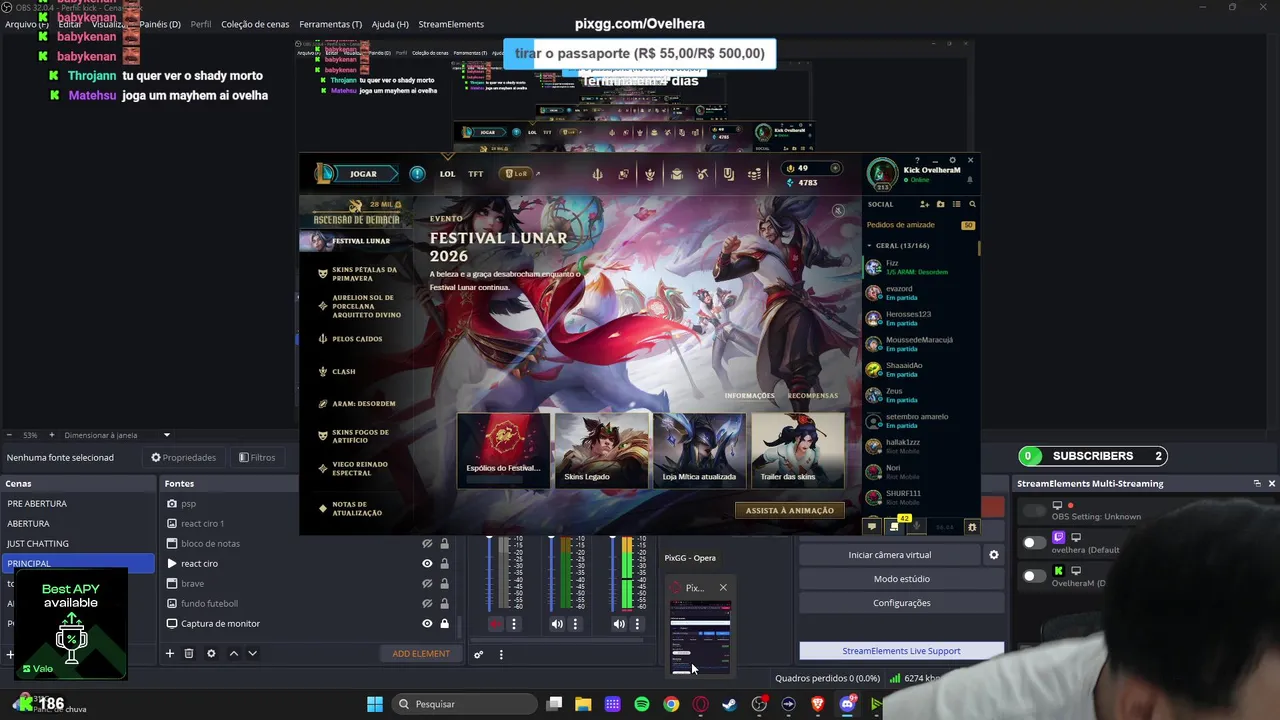The width and height of the screenshot is (1280, 720).
Task: Show the hidden fundo futeboll source
Action: (427, 603)
